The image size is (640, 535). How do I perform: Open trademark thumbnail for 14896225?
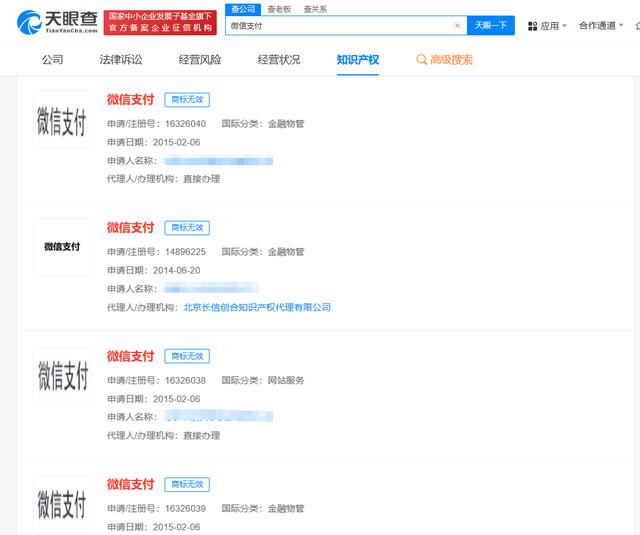click(61, 247)
